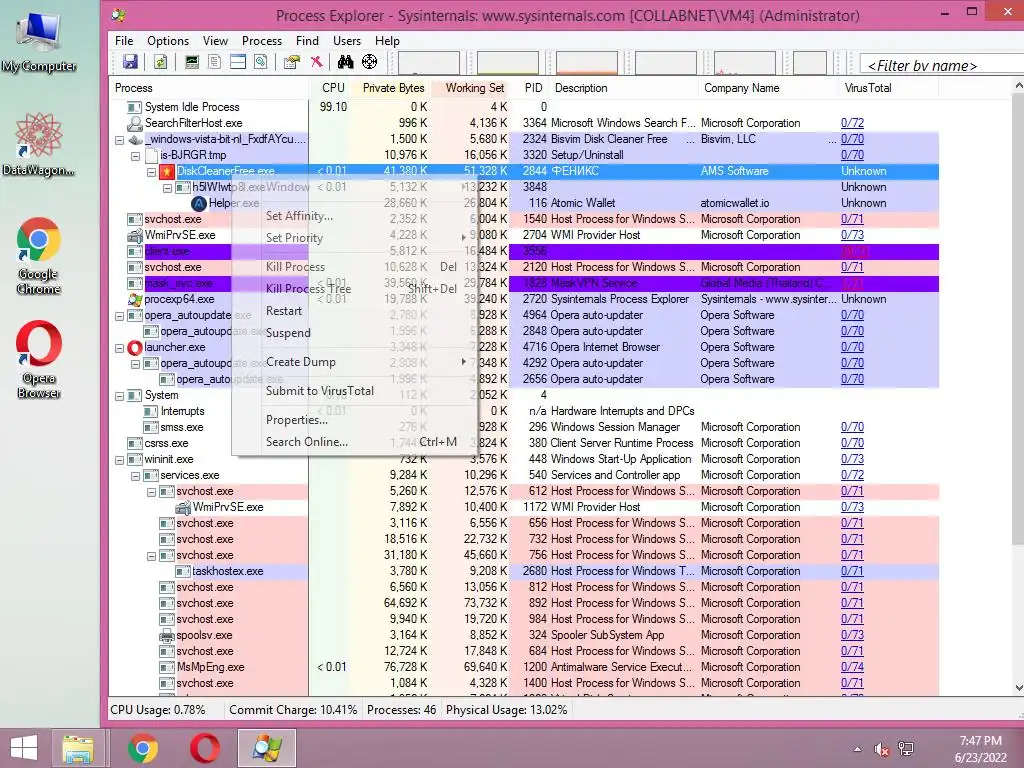This screenshot has width=1024, height=768.
Task: Collapse the services.exe tree node
Action: tap(135, 476)
